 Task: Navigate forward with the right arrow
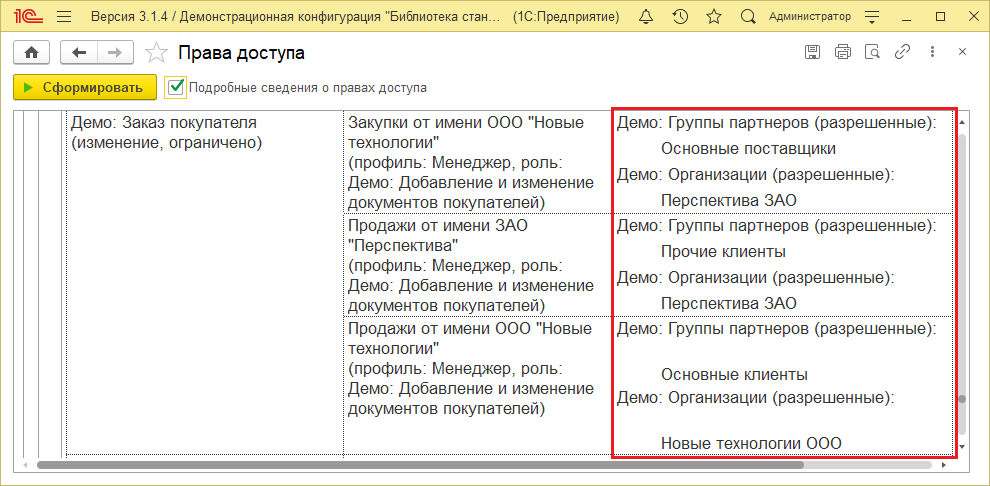116,53
